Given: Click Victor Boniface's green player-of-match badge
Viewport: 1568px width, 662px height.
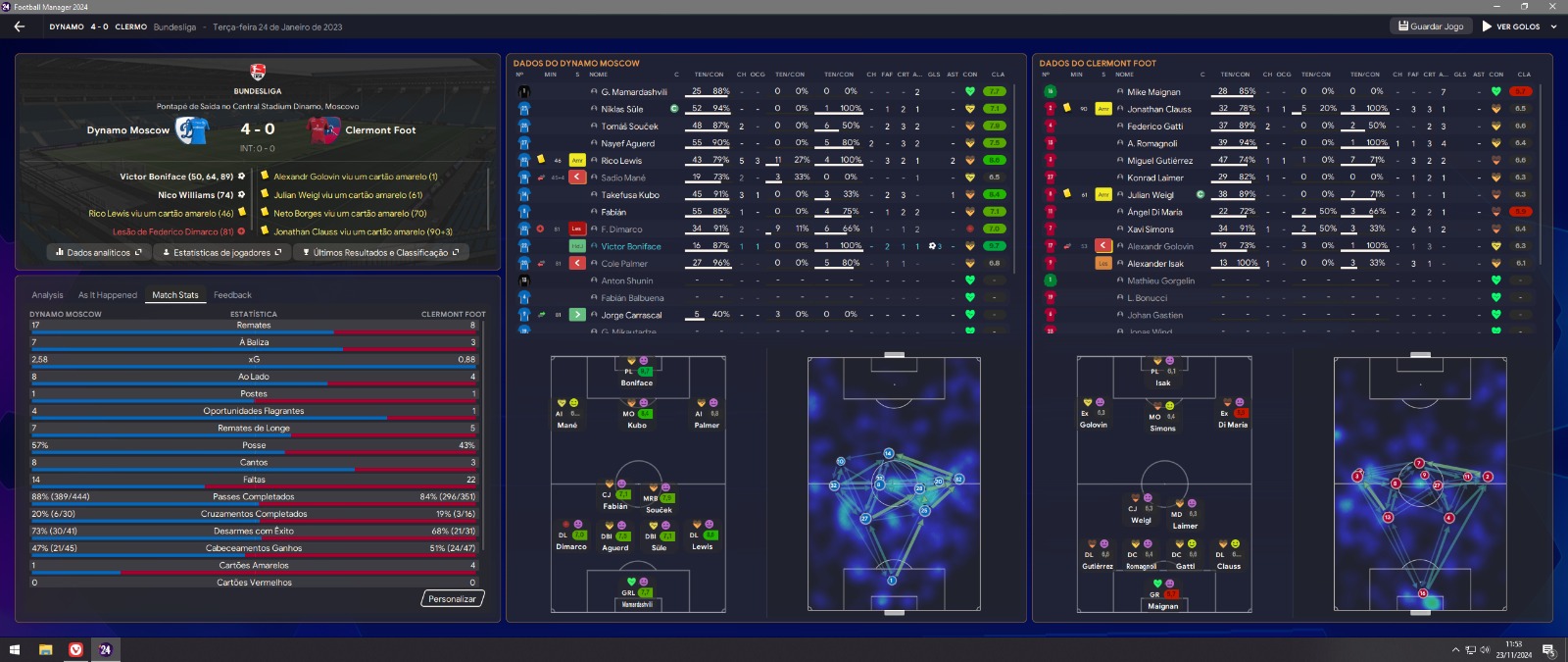Looking at the screenshot, I should pyautogui.click(x=577, y=246).
